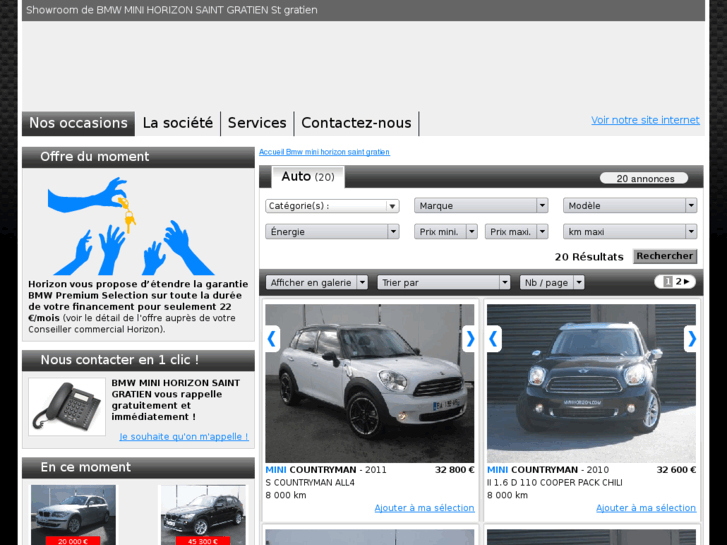Screen dimensions: 727x545
Task: Go to results page 2
Action: tap(678, 282)
